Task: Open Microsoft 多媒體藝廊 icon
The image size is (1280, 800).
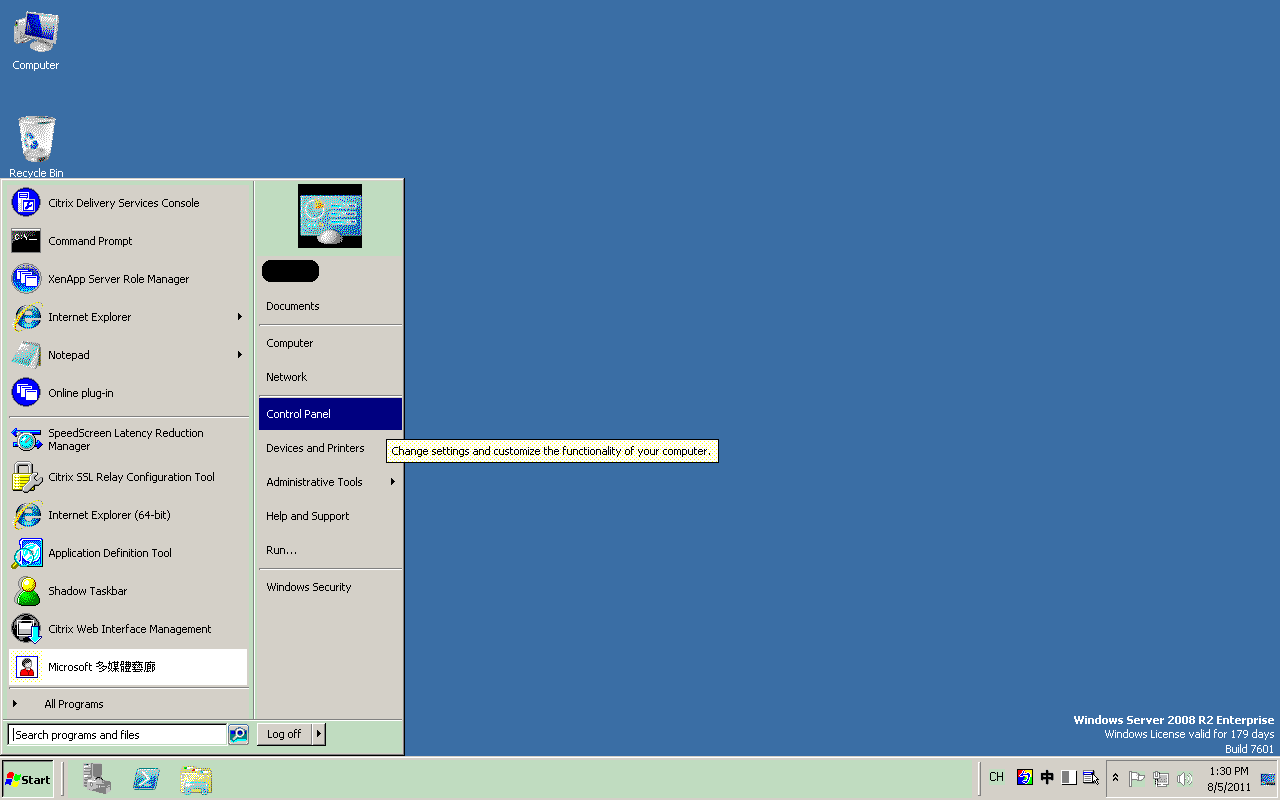Action: point(26,667)
